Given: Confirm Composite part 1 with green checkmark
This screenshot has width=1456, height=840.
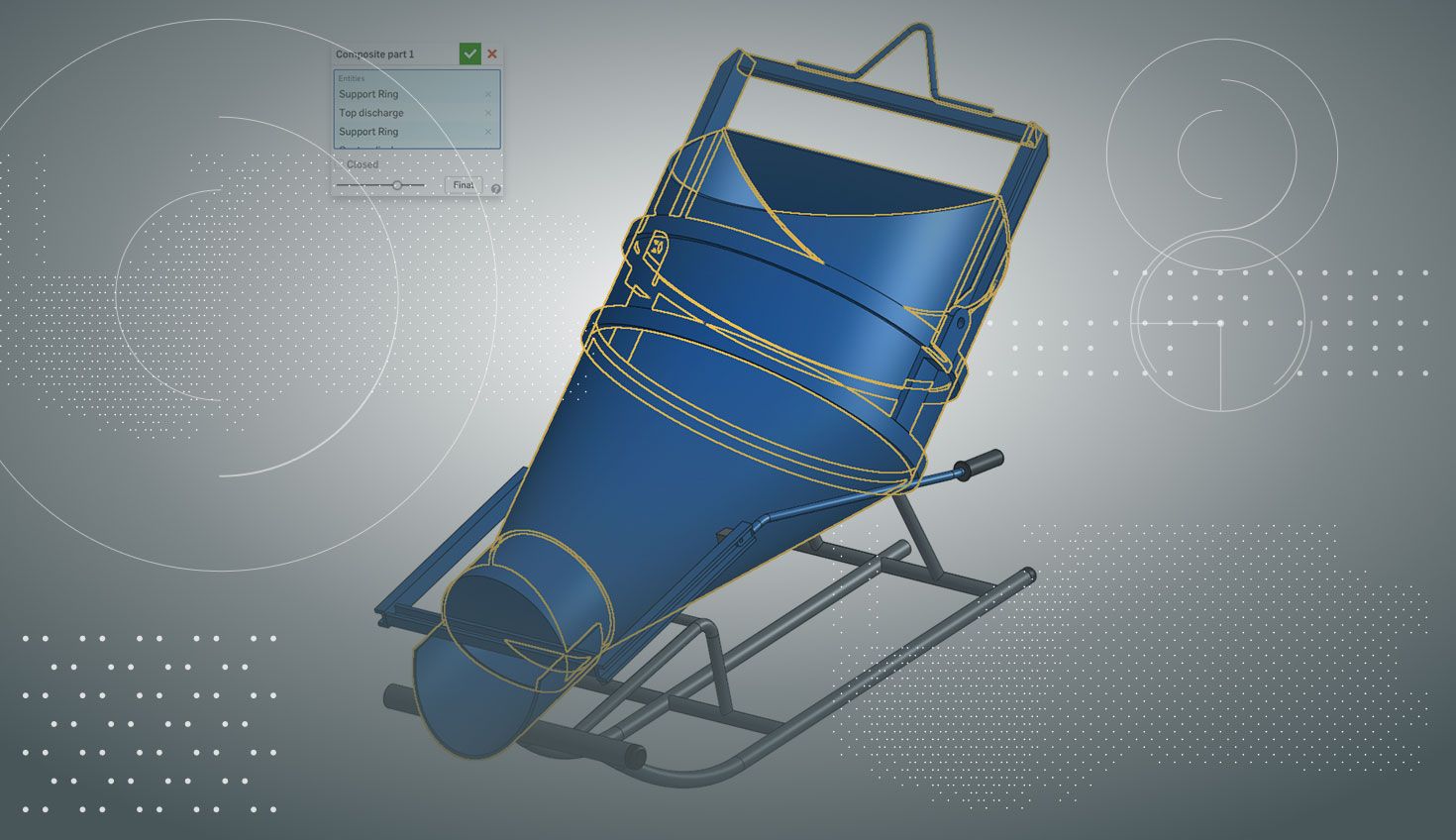Looking at the screenshot, I should (x=469, y=54).
